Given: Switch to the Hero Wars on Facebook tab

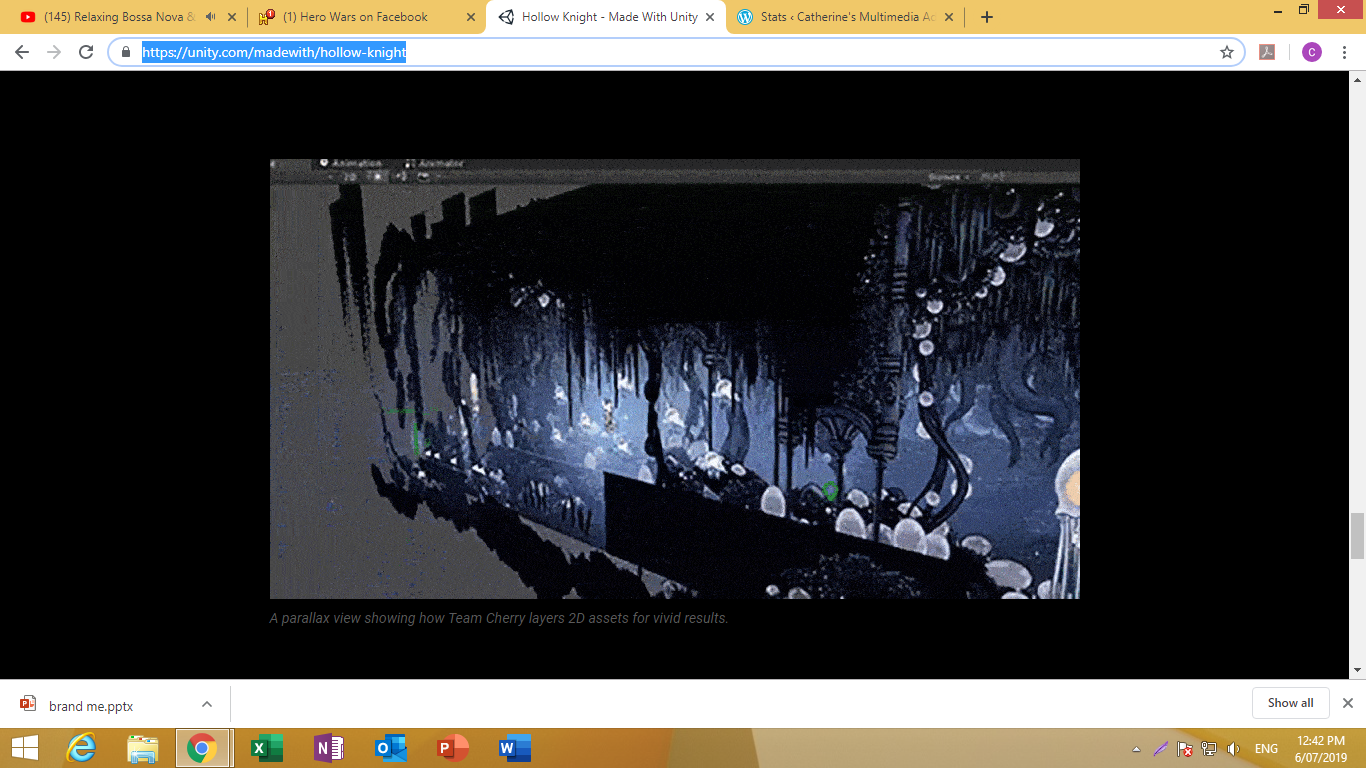Looking at the screenshot, I should [x=355, y=17].
